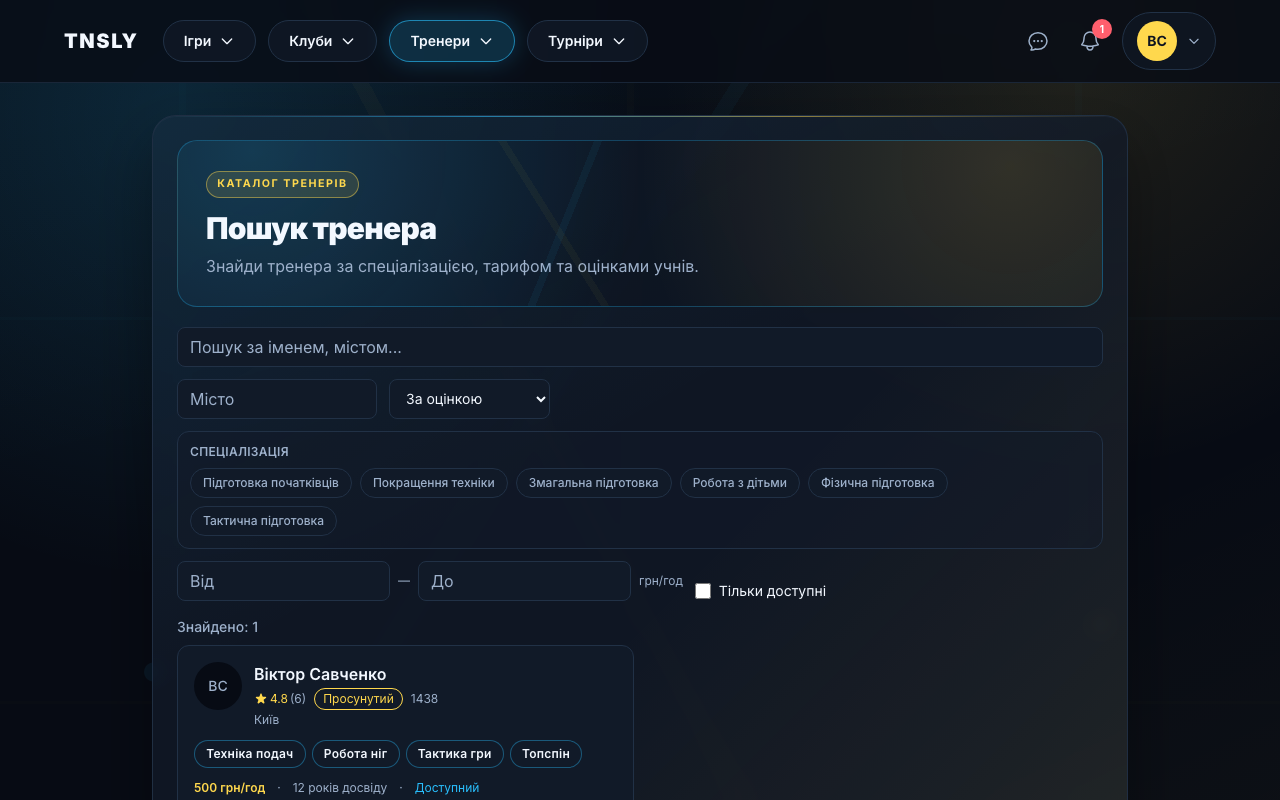This screenshot has width=1280, height=800.
Task: Open the Ігри menu
Action: pos(209,41)
